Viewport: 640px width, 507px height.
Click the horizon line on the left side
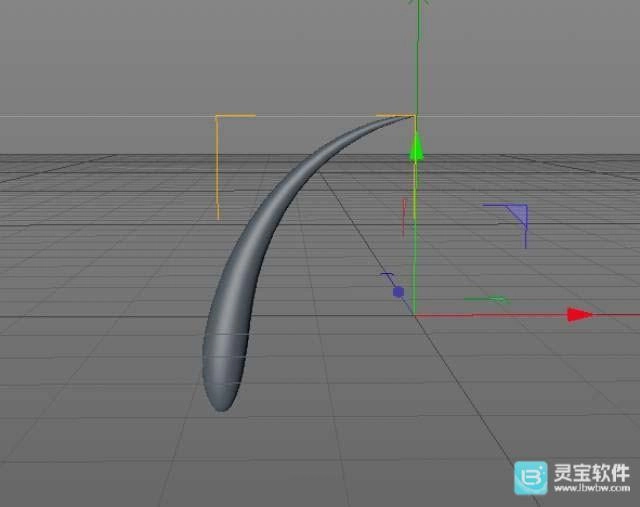[100, 115]
